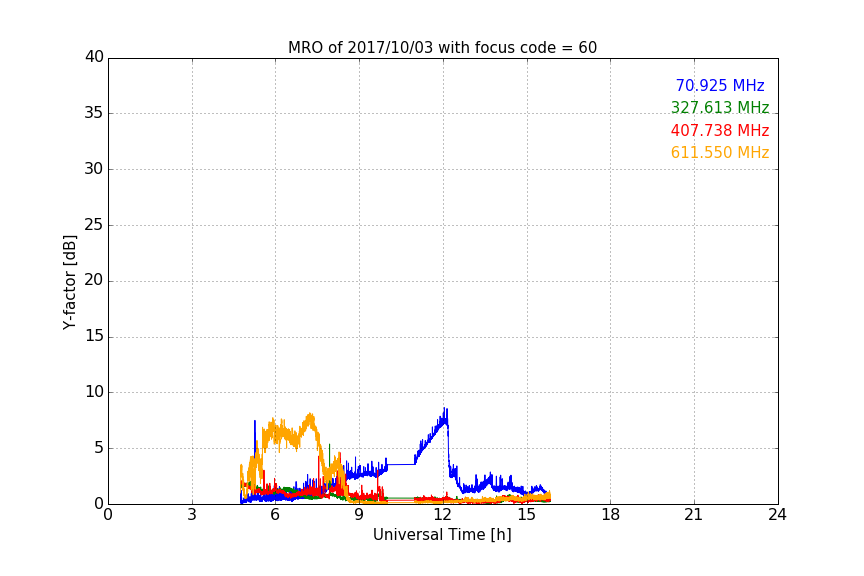Click the blue curve's peak near 12 h
This screenshot has height=576, width=864.
(445, 410)
